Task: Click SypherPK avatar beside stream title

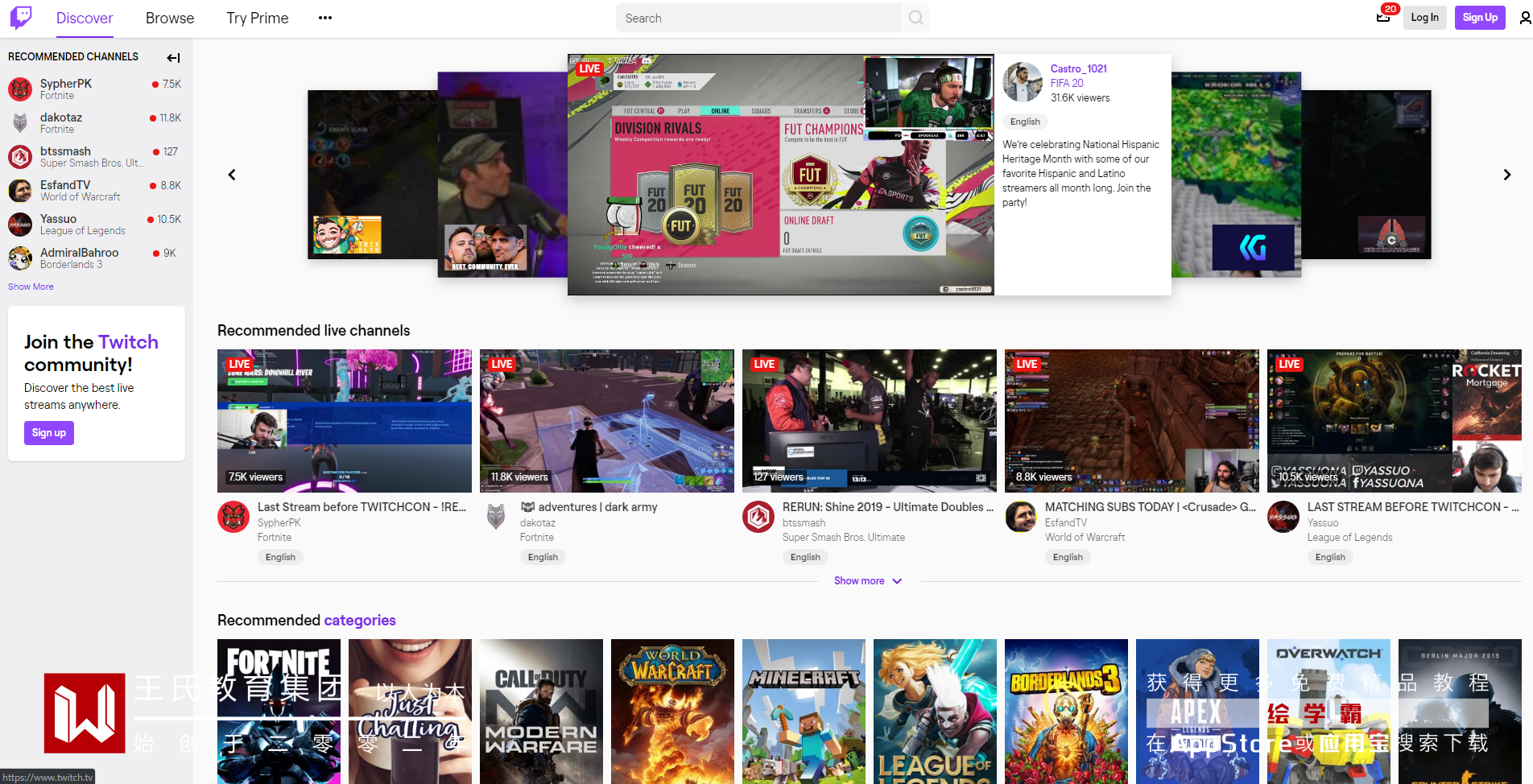Action: coord(233,517)
